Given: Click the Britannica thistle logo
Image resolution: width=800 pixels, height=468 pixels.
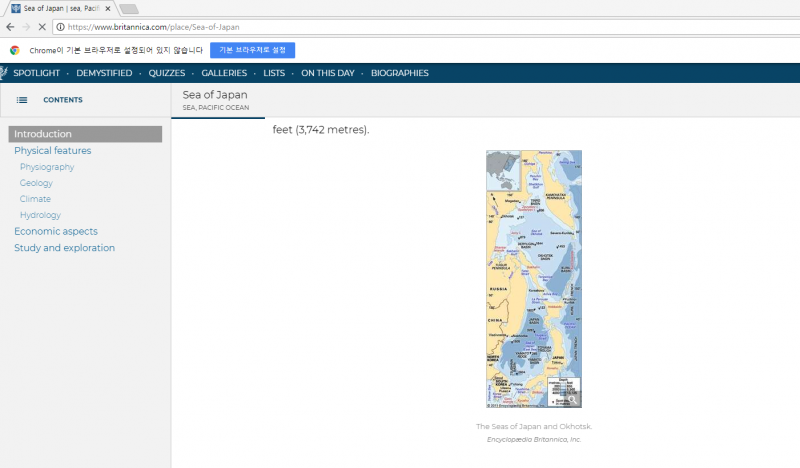Looking at the screenshot, I should click(3, 73).
